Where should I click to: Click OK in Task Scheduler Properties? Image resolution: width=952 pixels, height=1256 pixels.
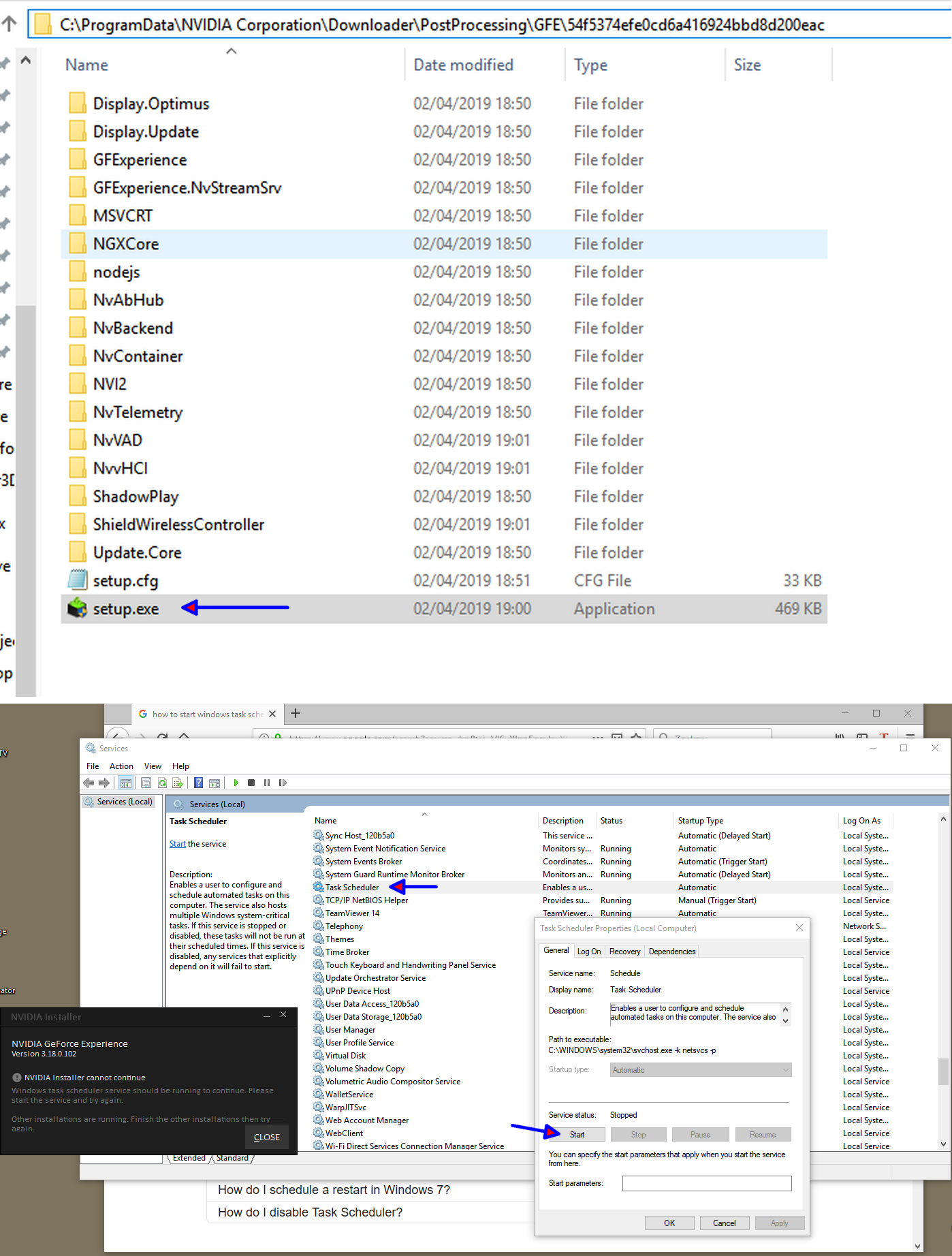point(669,1223)
